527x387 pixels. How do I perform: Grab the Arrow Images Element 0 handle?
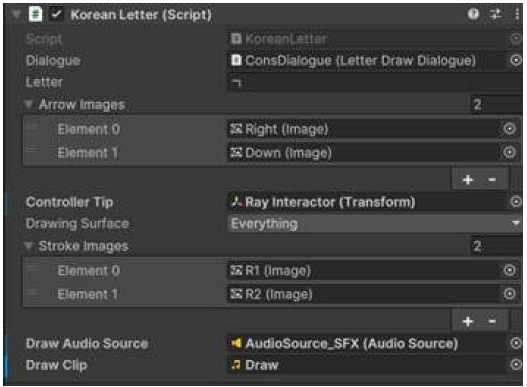coord(33,128)
